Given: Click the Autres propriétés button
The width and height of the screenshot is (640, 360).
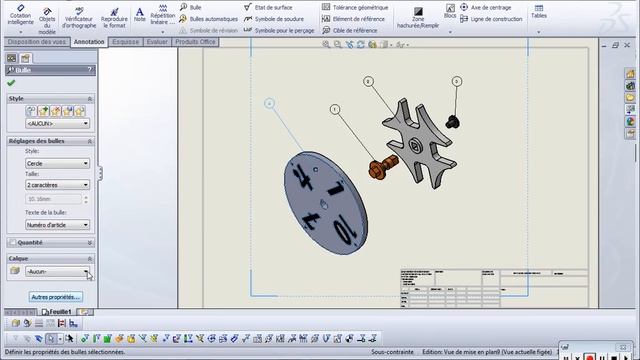Looking at the screenshot, I should 56,297.
